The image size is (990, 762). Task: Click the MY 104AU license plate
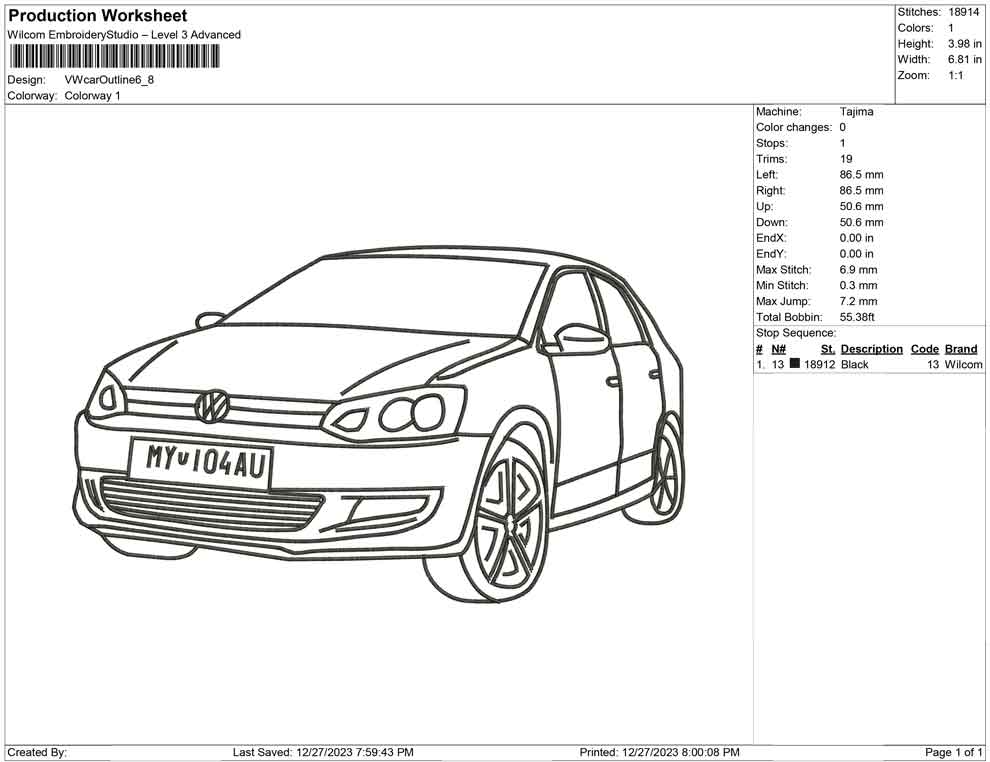coord(201,460)
